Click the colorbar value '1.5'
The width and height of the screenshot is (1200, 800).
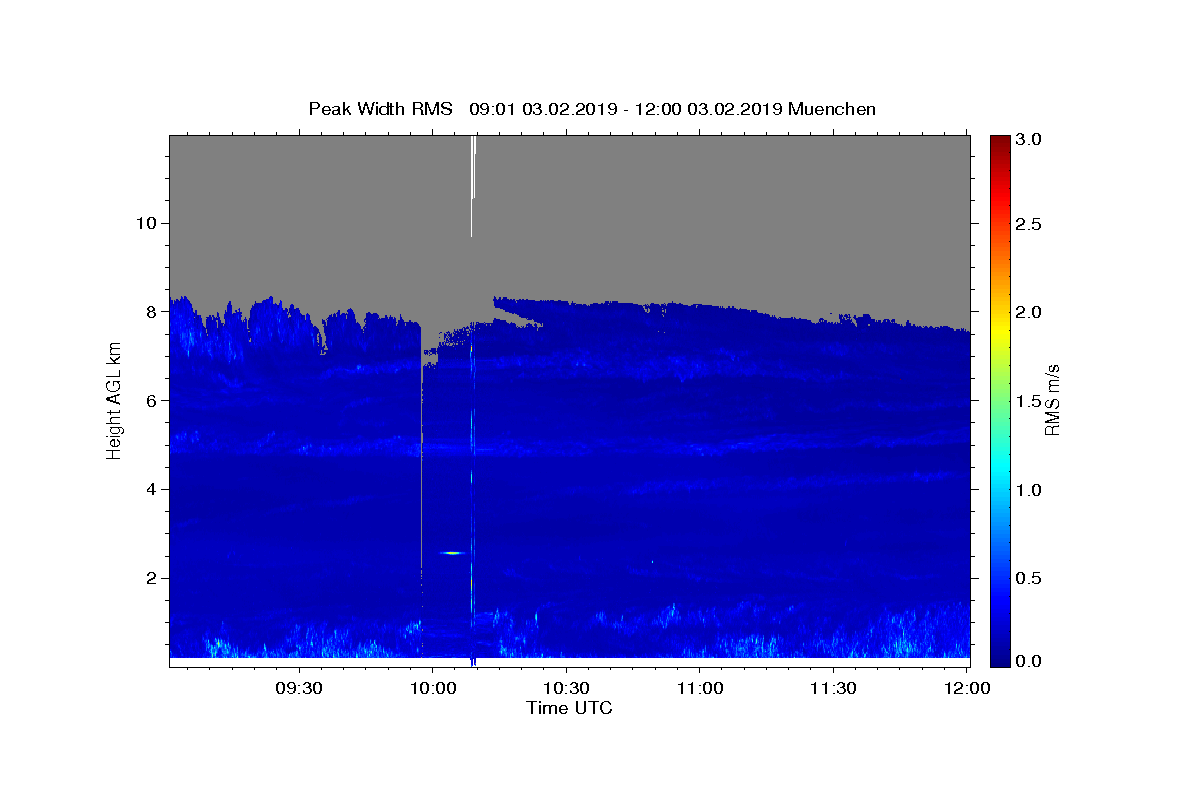[1028, 401]
